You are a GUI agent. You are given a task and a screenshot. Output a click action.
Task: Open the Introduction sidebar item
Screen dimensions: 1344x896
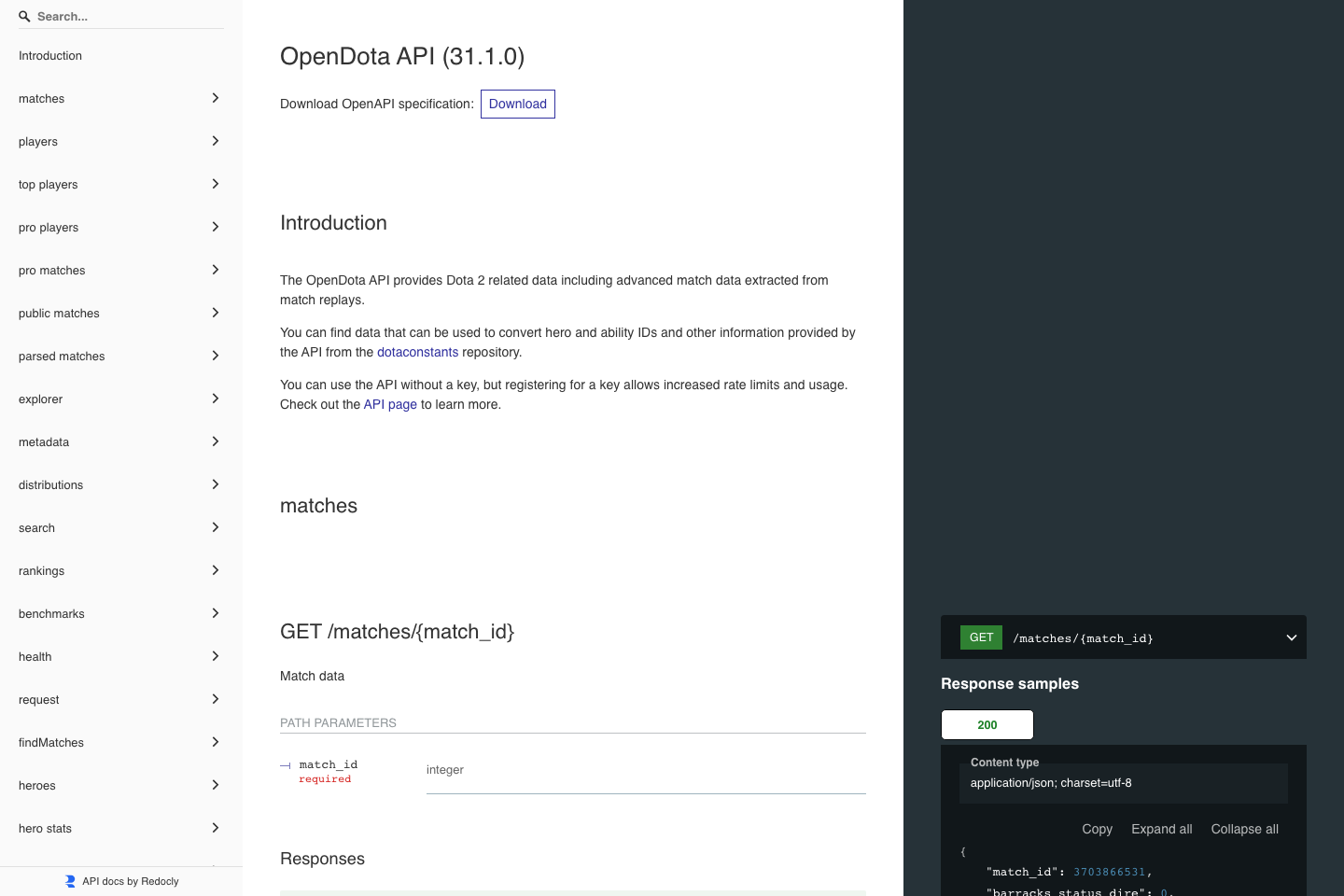pyautogui.click(x=50, y=55)
